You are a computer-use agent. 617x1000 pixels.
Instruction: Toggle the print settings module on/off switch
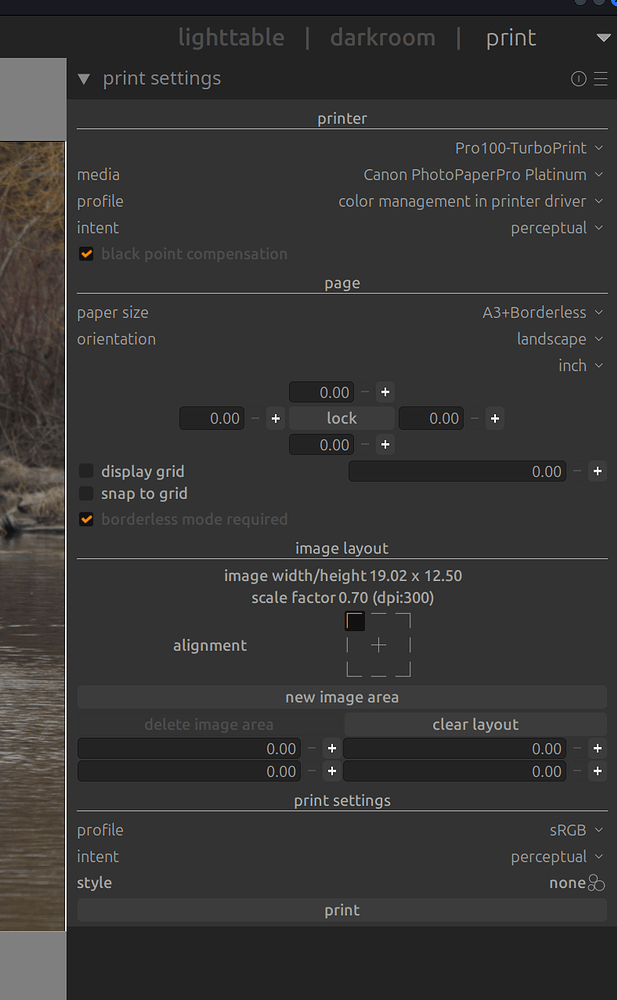pos(578,78)
